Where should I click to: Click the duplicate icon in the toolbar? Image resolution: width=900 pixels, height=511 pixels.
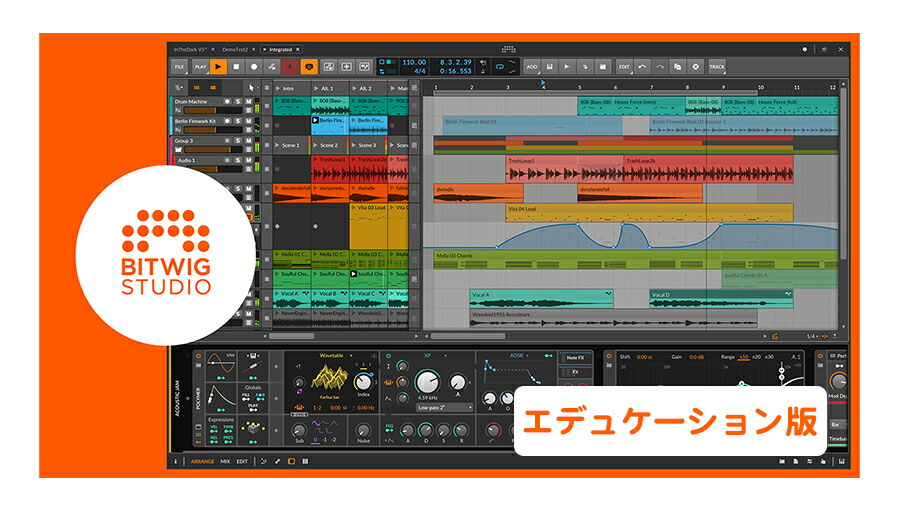pos(678,67)
